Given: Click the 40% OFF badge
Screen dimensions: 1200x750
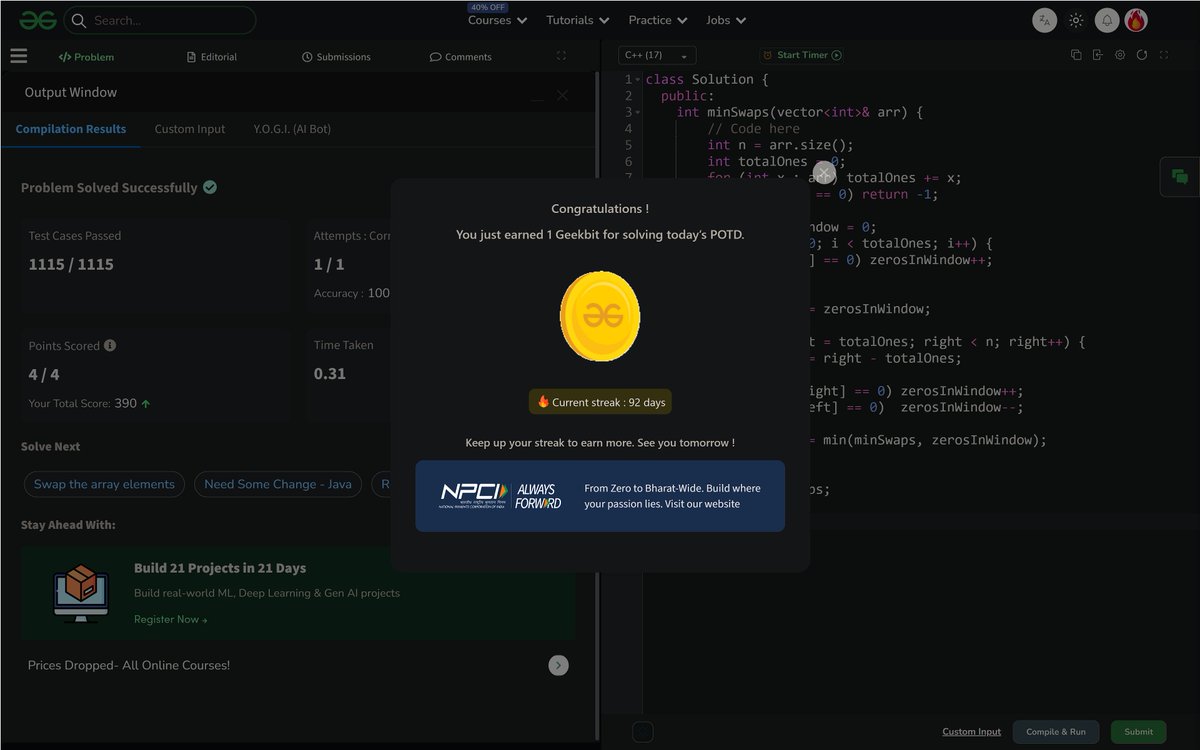Looking at the screenshot, I should tap(488, 7).
